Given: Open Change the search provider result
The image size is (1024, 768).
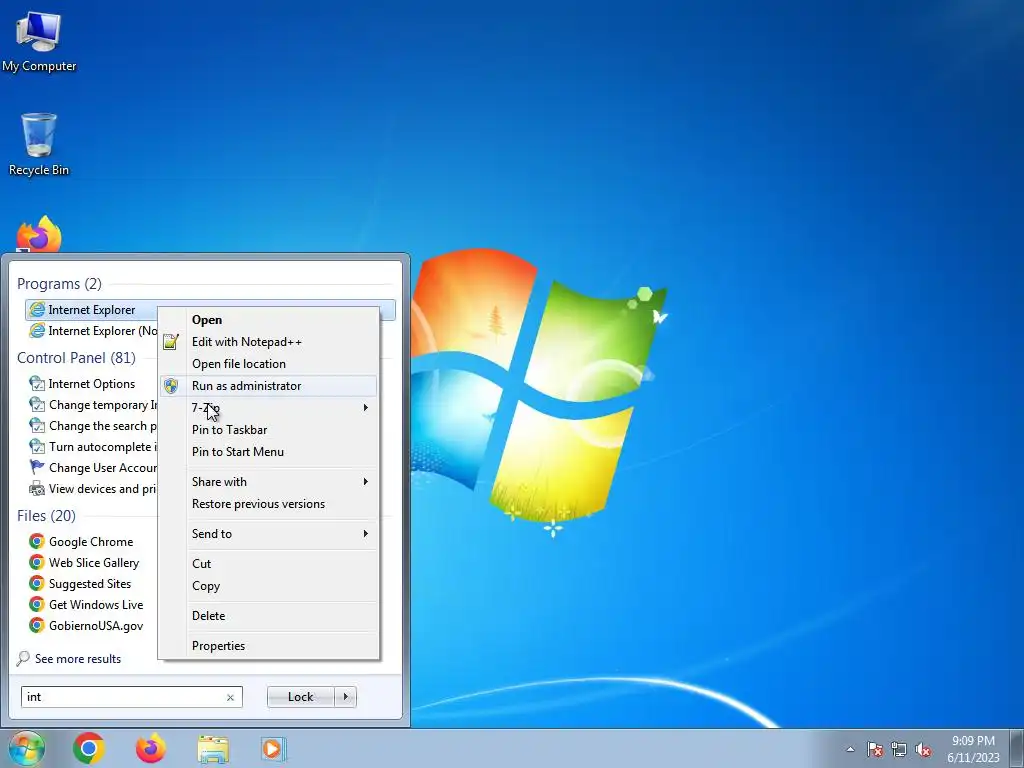Looking at the screenshot, I should (x=92, y=425).
